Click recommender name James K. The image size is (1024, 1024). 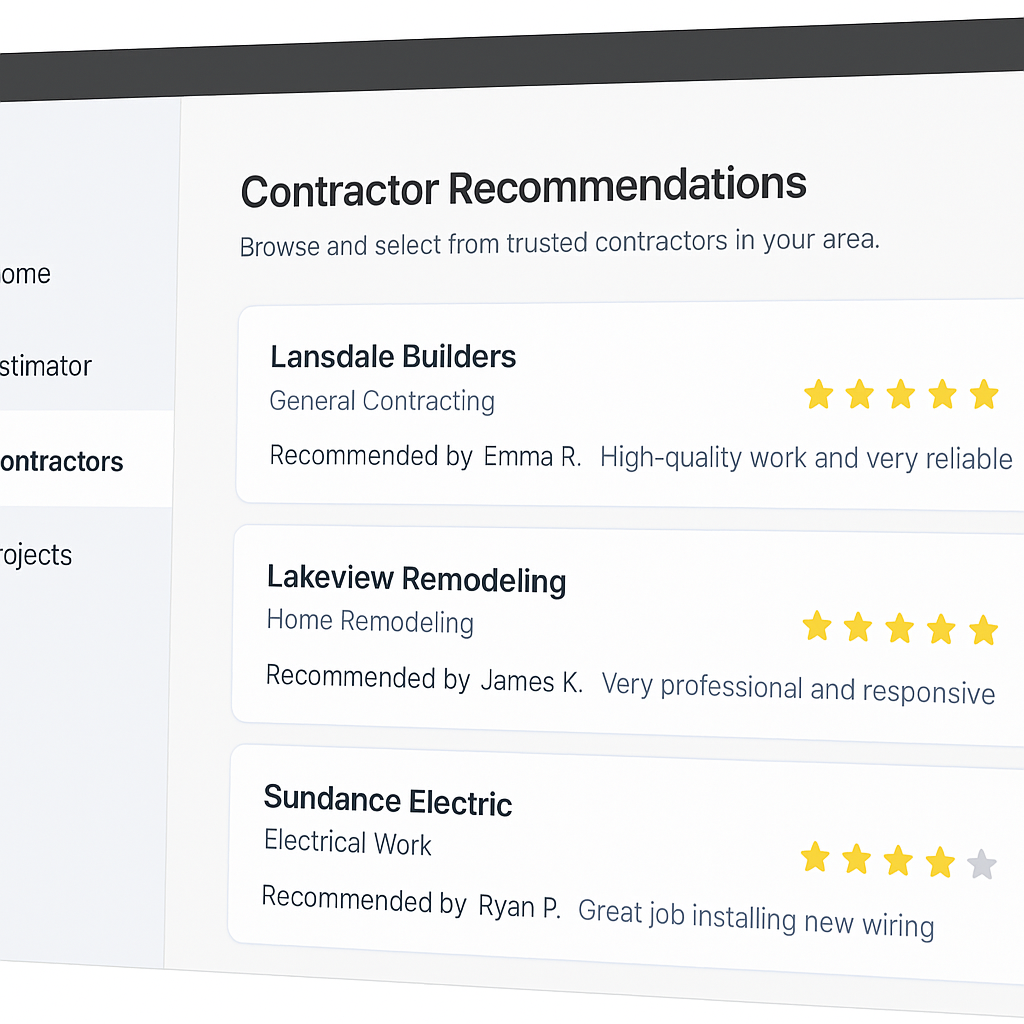pyautogui.click(x=531, y=682)
